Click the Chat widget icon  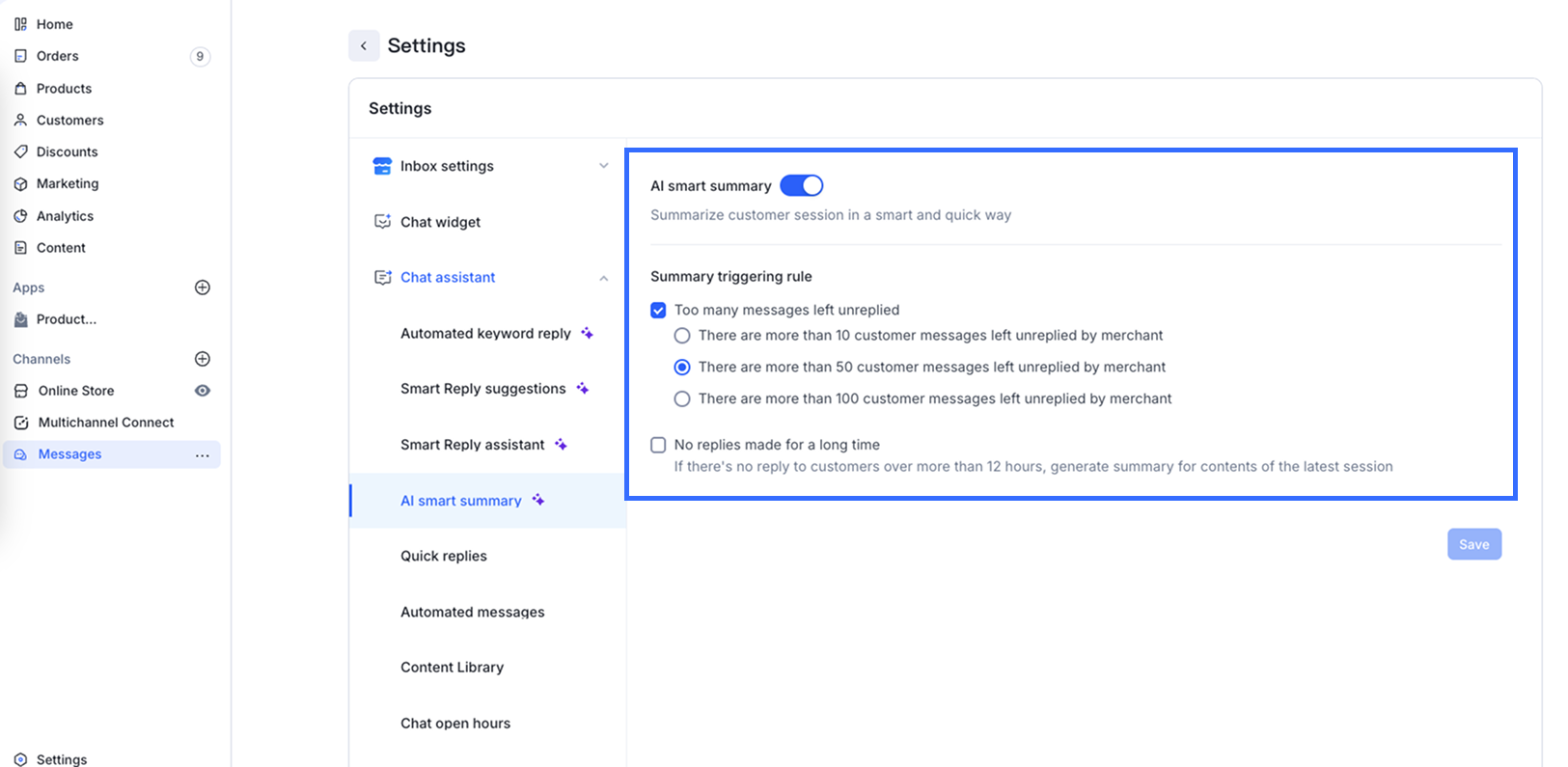point(382,222)
